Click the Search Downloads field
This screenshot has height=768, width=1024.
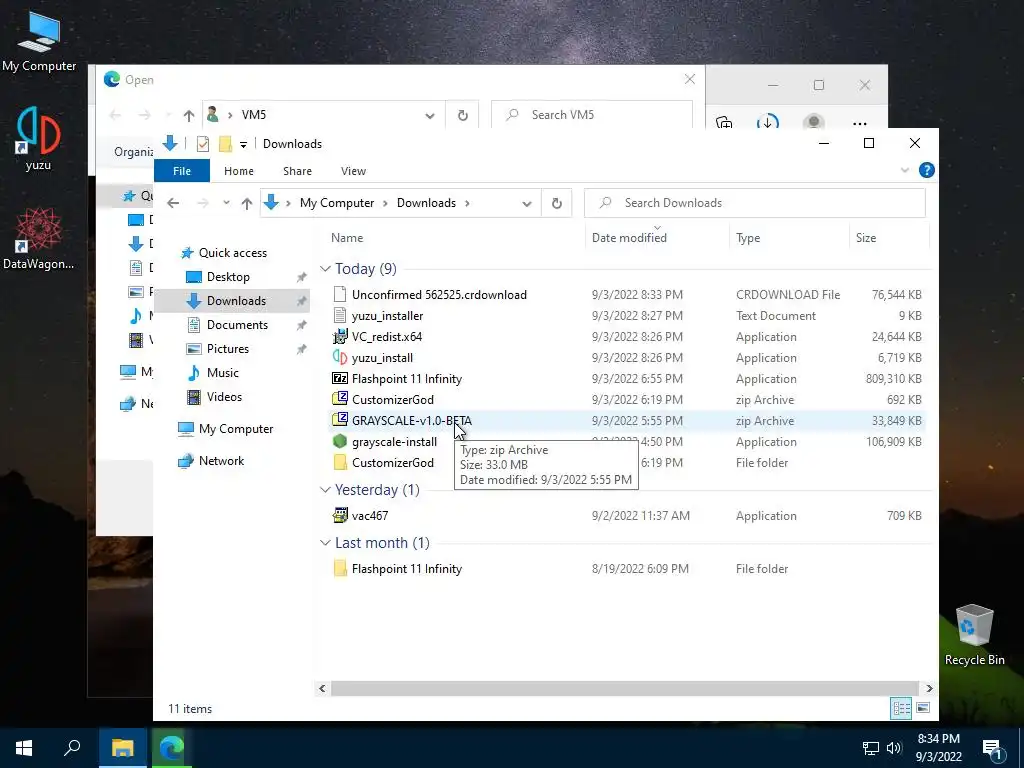(x=755, y=203)
